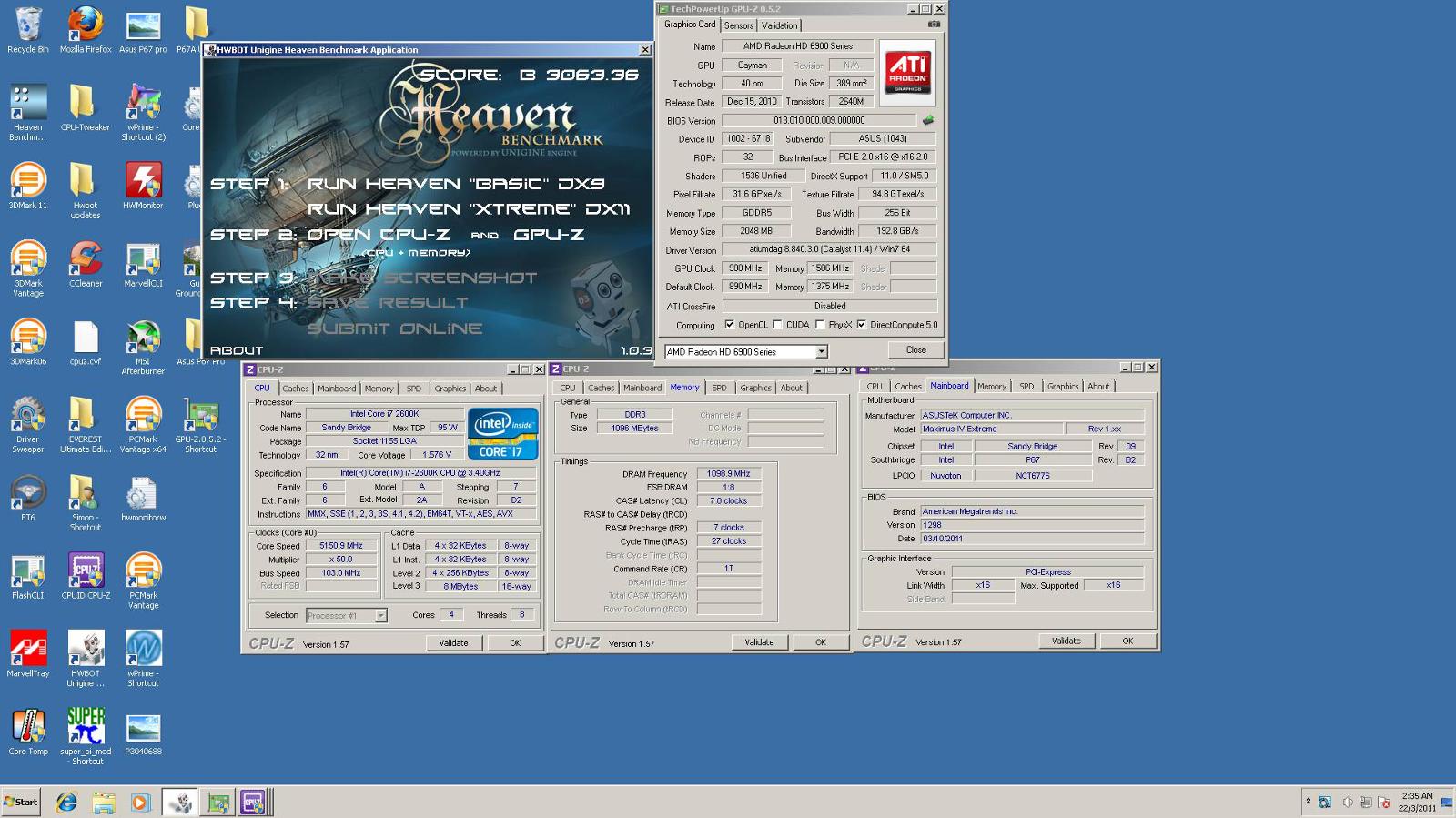
Task: Launch MSI Afterburner shortcut
Action: click(x=143, y=347)
